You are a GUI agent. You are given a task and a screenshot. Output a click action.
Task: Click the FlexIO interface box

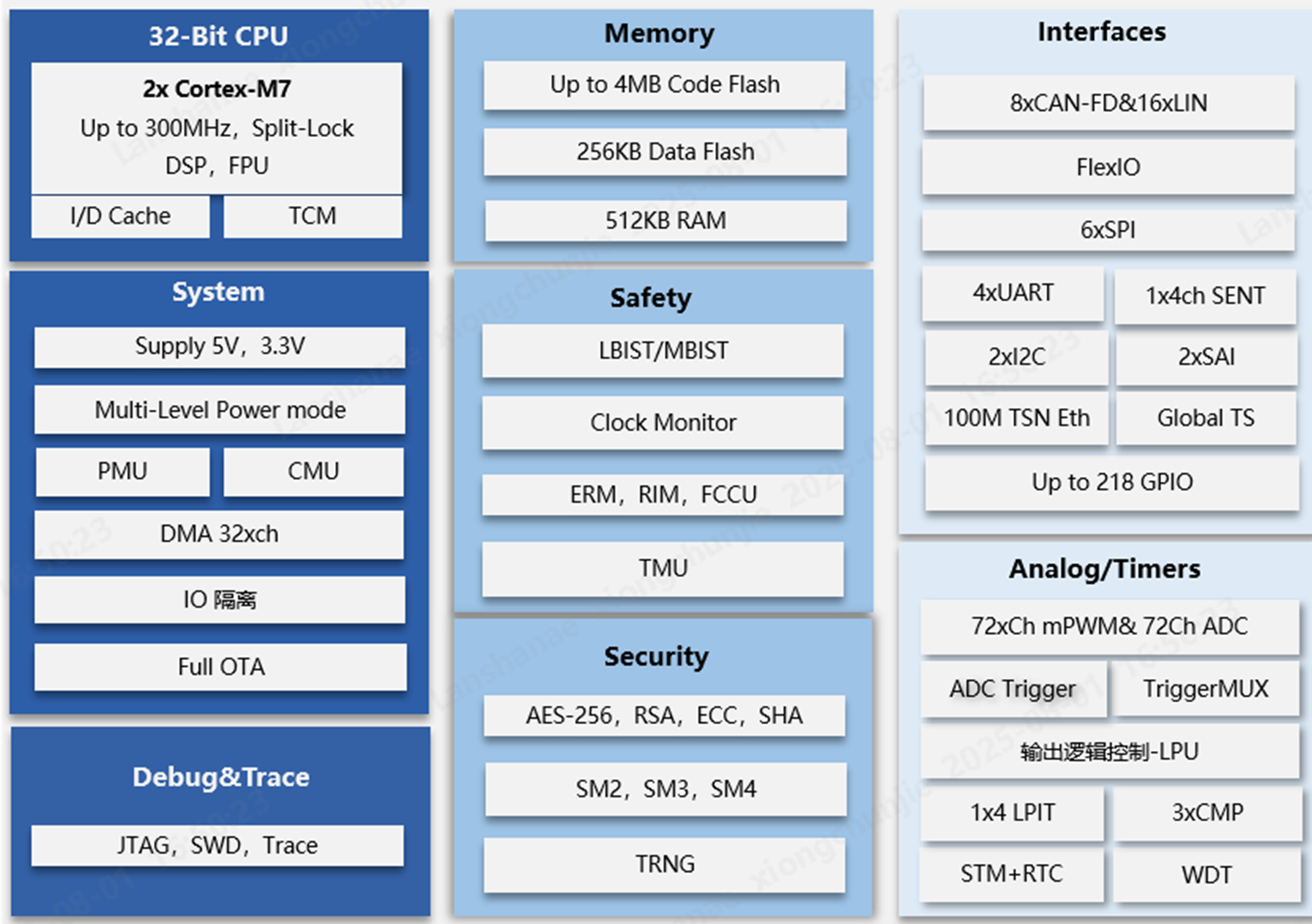(1108, 167)
